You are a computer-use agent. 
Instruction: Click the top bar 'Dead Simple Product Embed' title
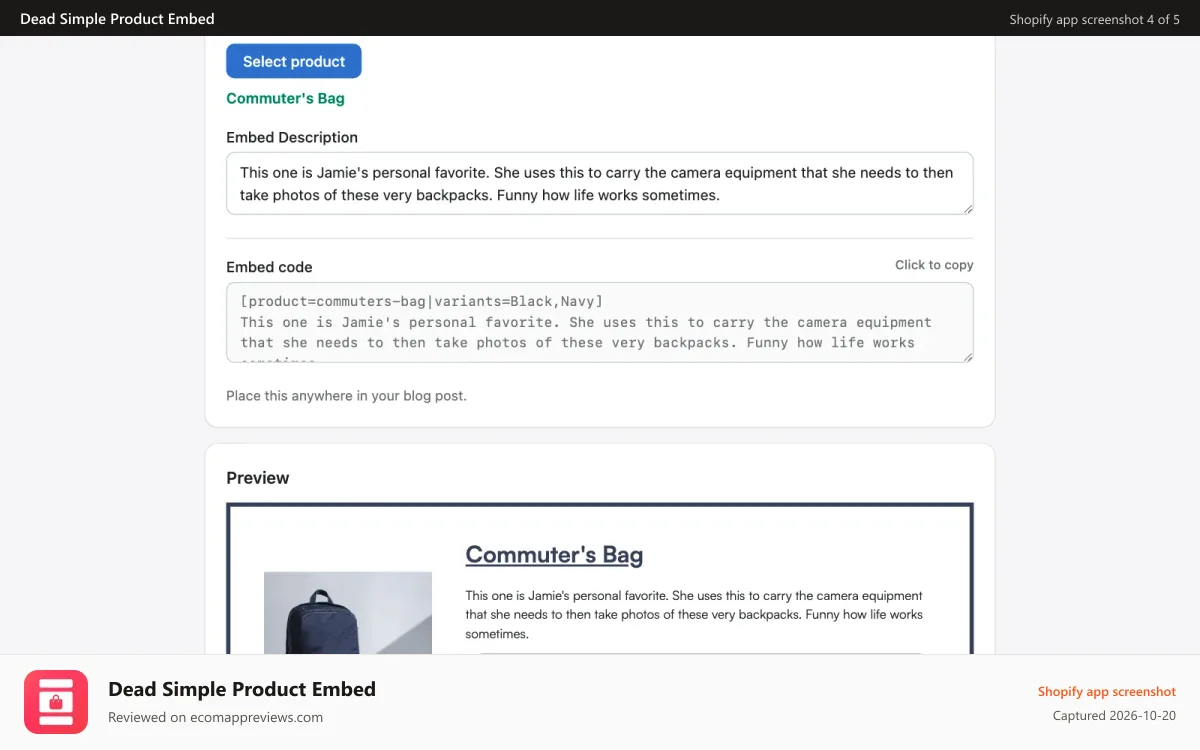[x=117, y=19]
